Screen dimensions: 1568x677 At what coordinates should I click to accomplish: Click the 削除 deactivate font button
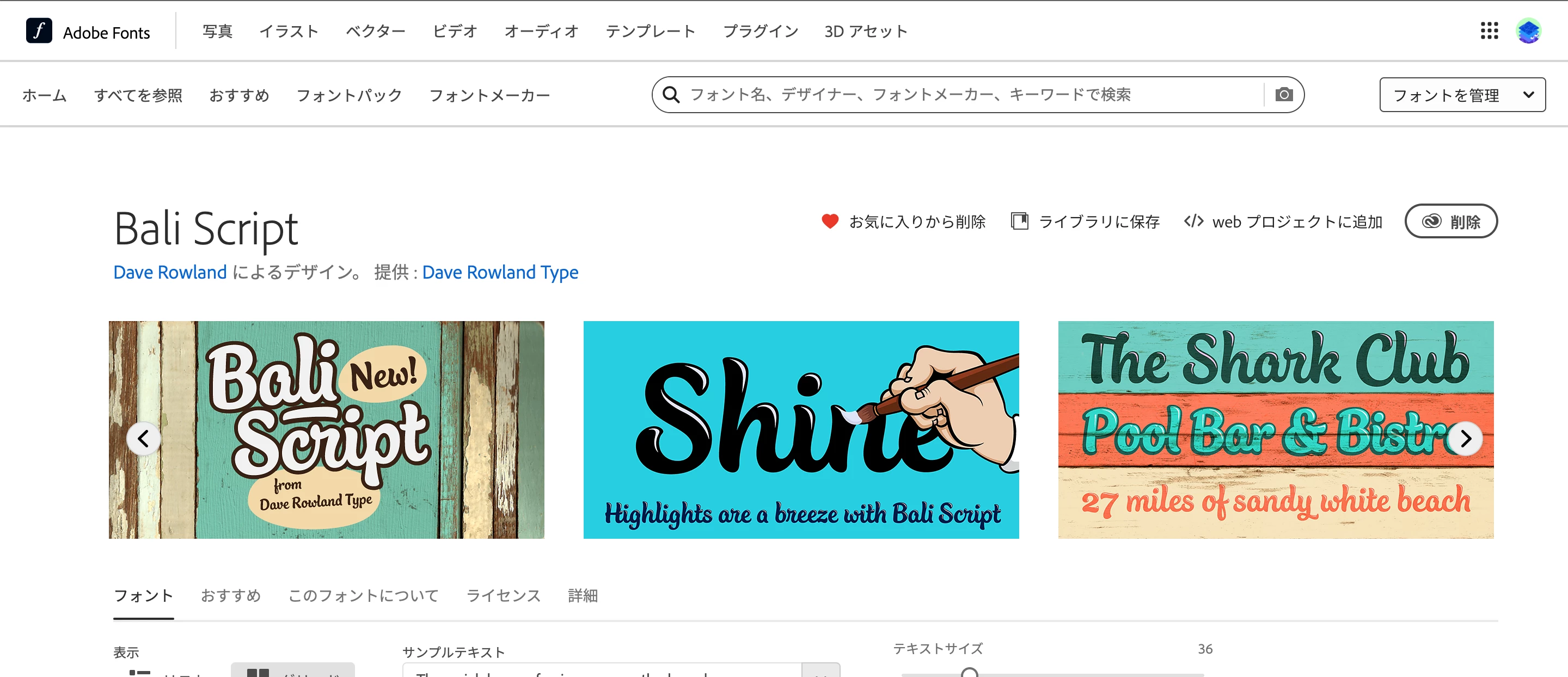[x=1450, y=221]
